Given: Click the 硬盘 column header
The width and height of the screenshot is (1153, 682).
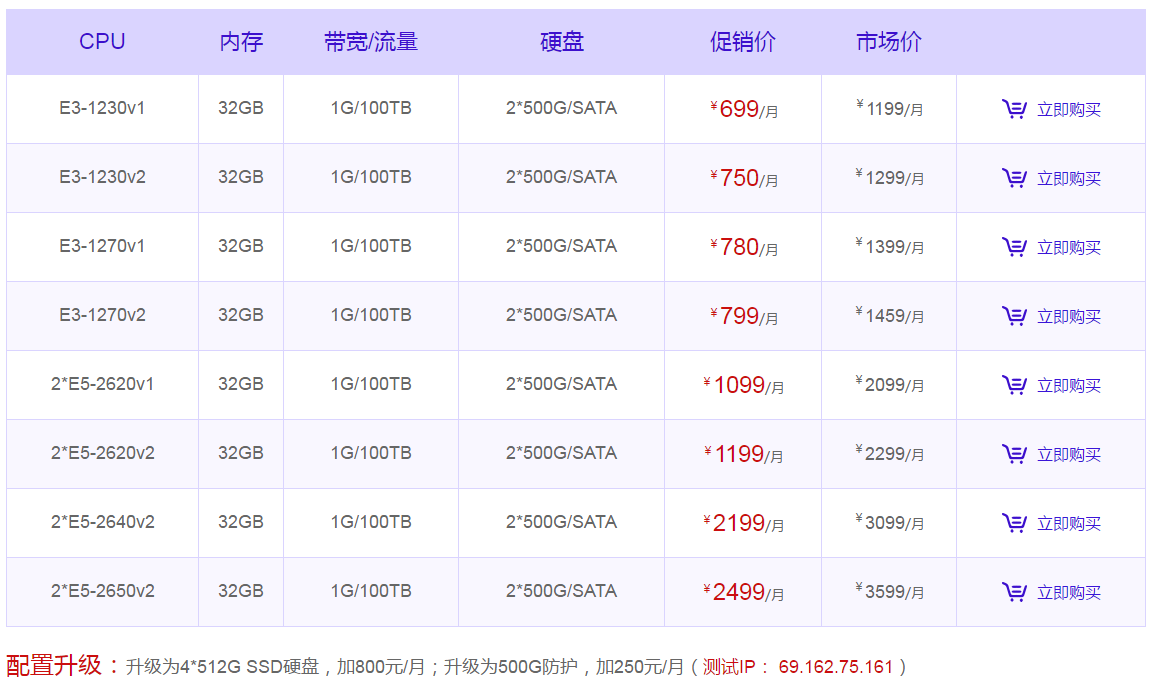Looking at the screenshot, I should (561, 42).
